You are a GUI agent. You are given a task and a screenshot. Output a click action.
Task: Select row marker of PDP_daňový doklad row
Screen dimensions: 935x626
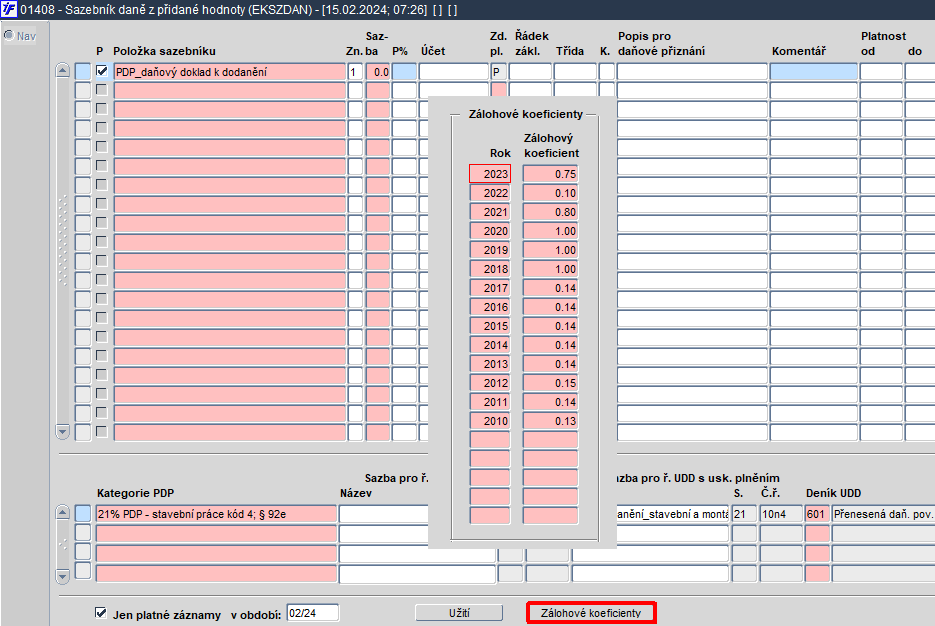tap(83, 72)
